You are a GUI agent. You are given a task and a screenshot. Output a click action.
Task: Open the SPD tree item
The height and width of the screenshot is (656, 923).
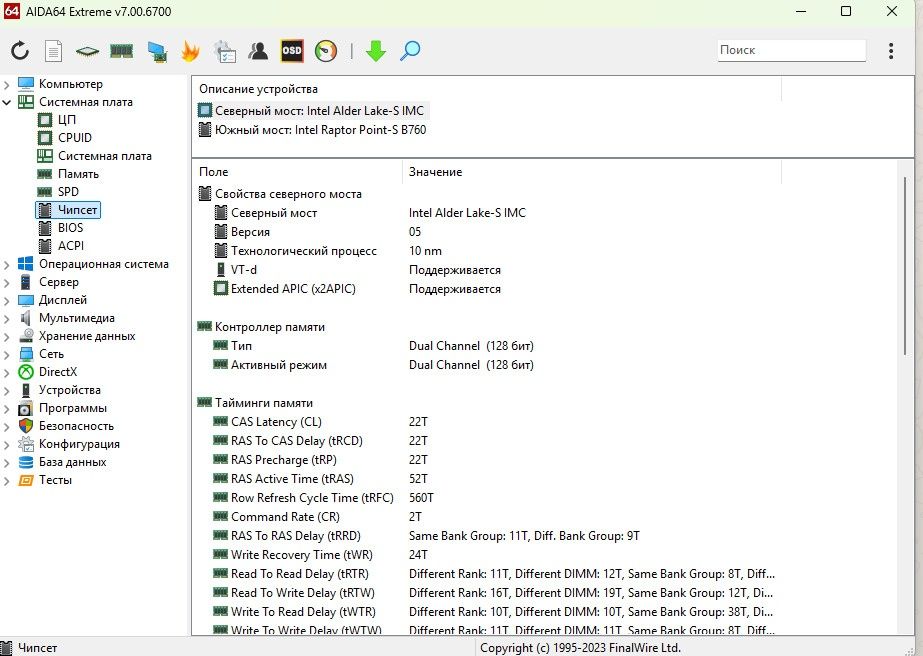tap(68, 191)
